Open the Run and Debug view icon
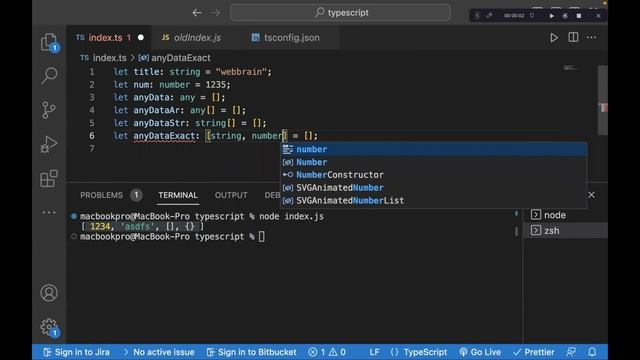 tap(49, 144)
